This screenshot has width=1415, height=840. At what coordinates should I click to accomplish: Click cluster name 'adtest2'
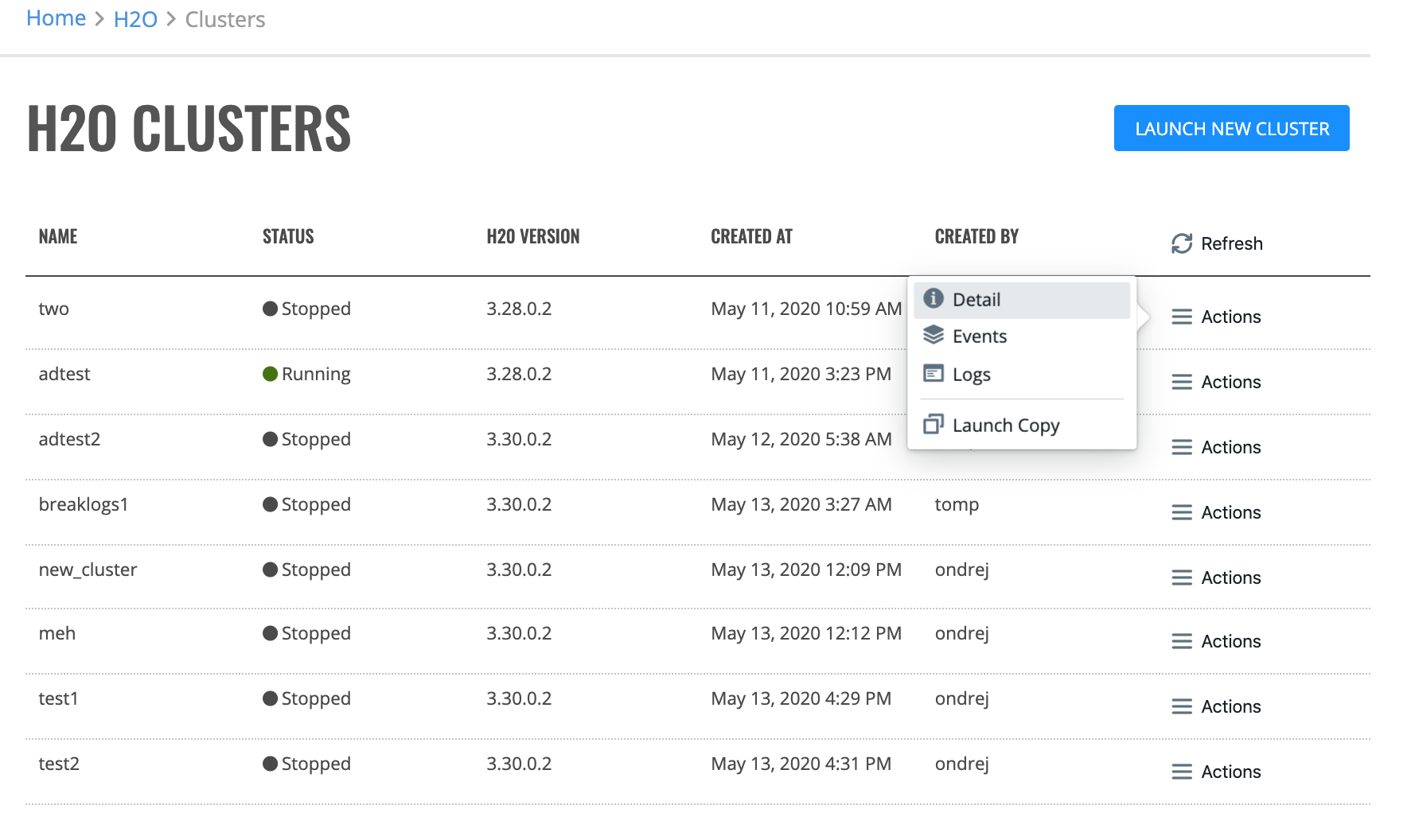[69, 439]
